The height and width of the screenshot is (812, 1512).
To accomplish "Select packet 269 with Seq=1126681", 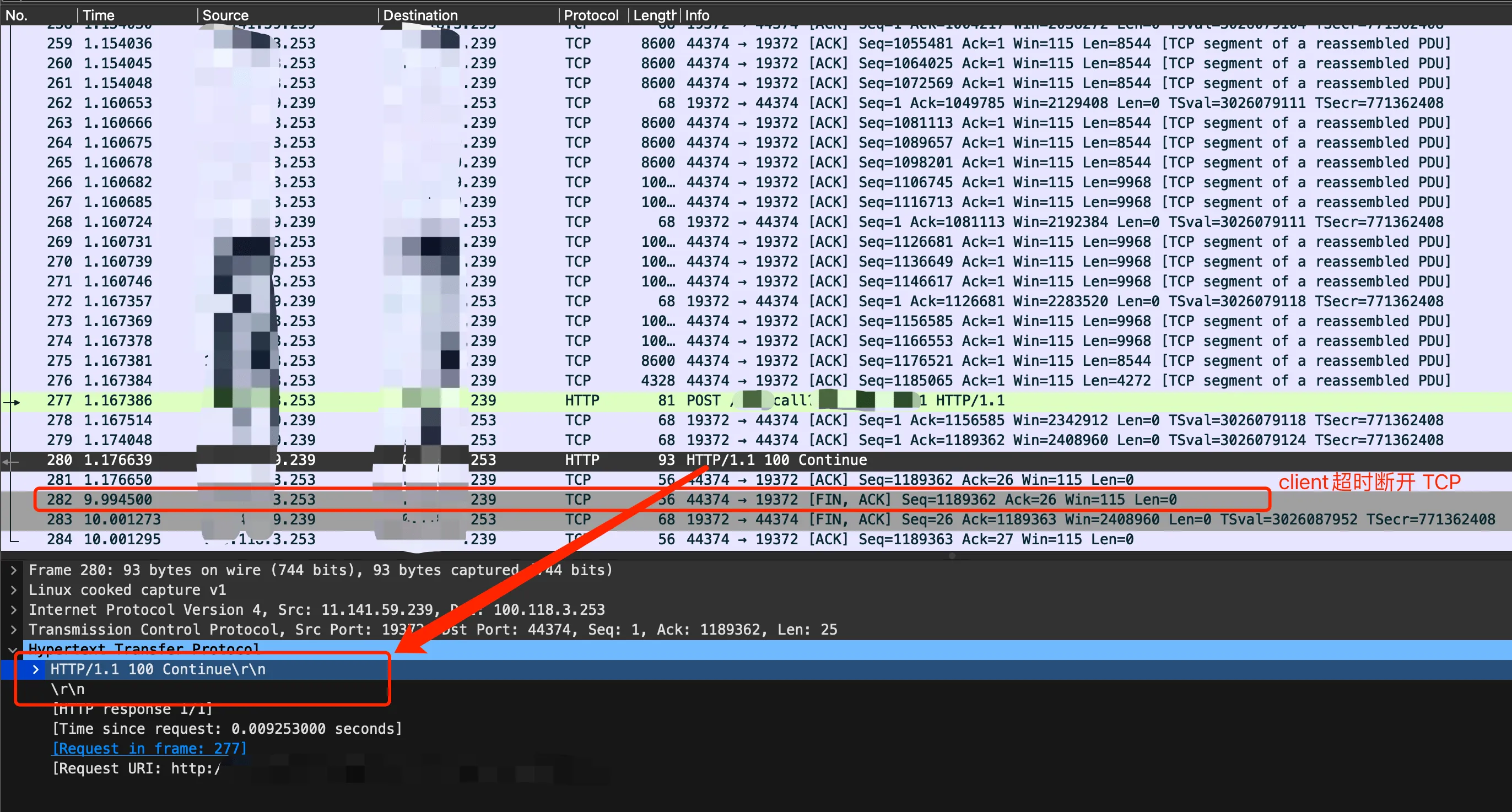I will (756, 242).
